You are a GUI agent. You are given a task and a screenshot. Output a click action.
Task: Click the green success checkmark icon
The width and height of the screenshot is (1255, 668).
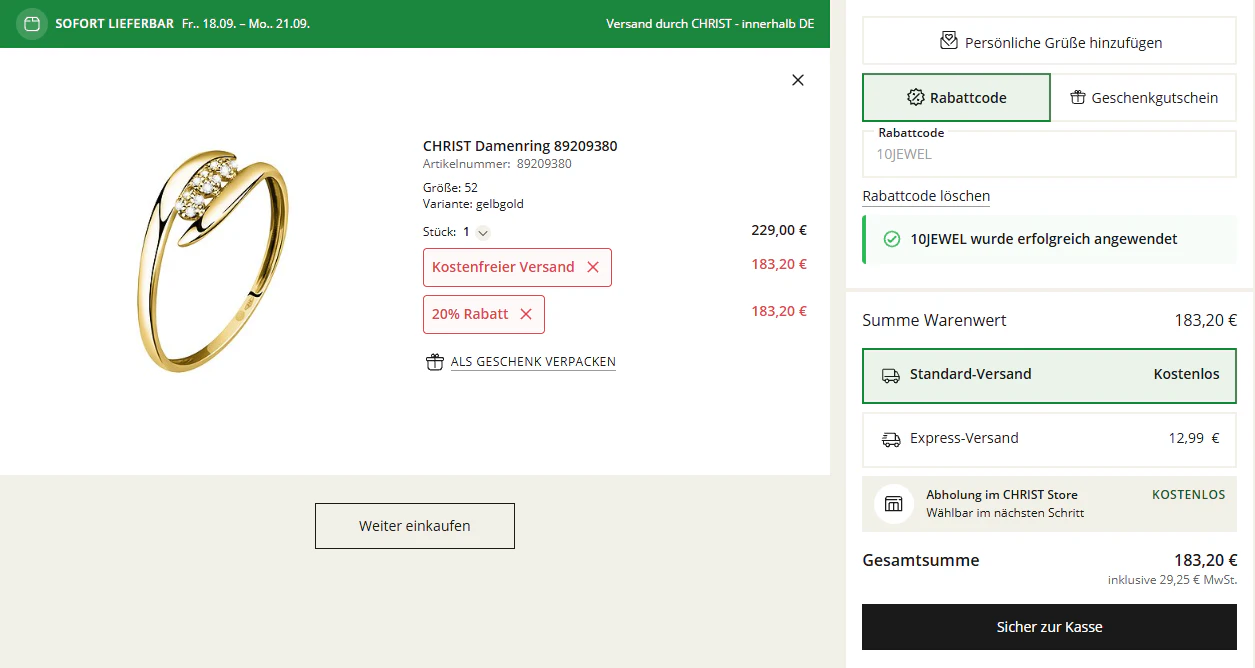(892, 239)
